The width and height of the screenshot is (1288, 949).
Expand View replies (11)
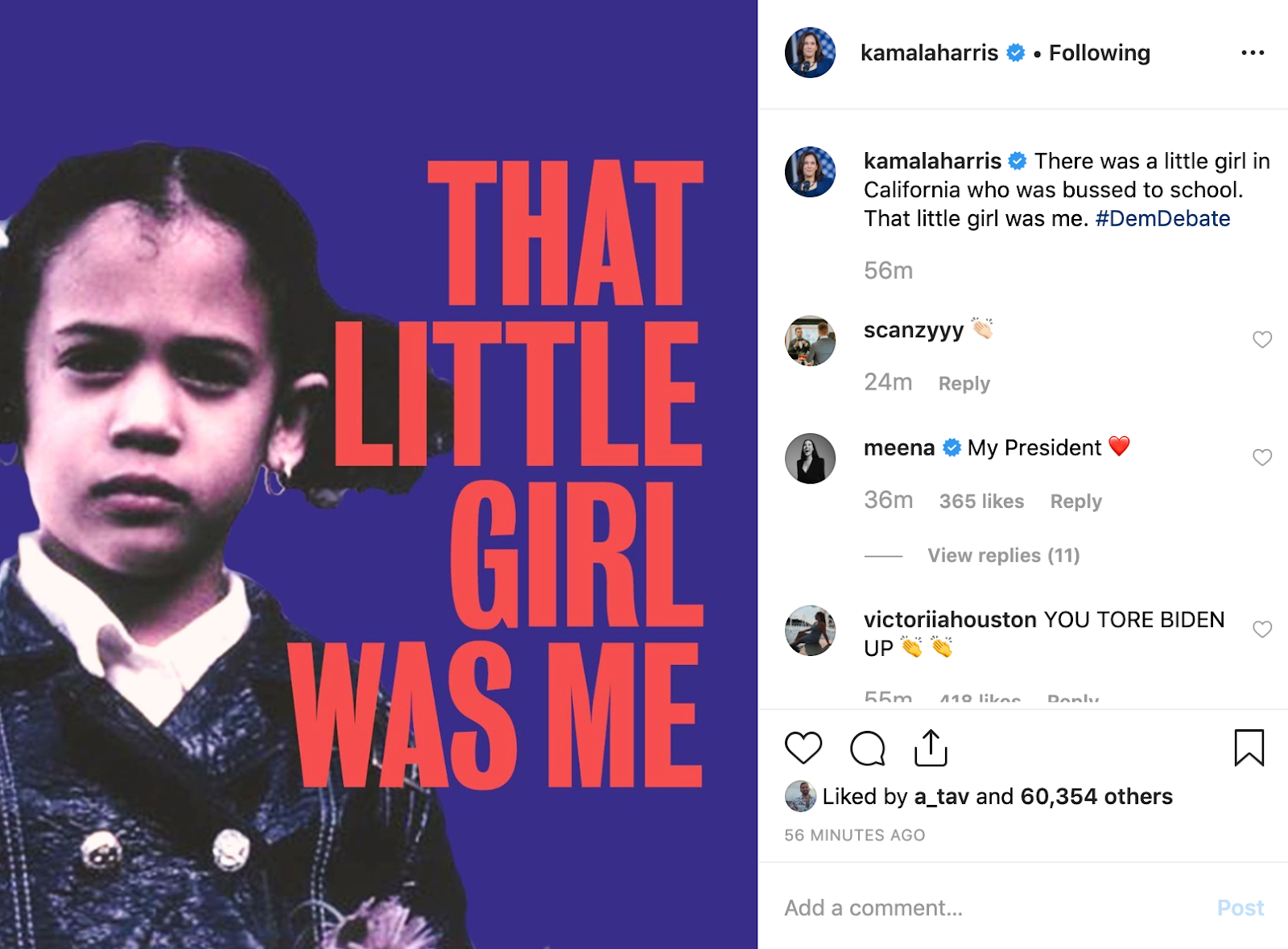1003,555
